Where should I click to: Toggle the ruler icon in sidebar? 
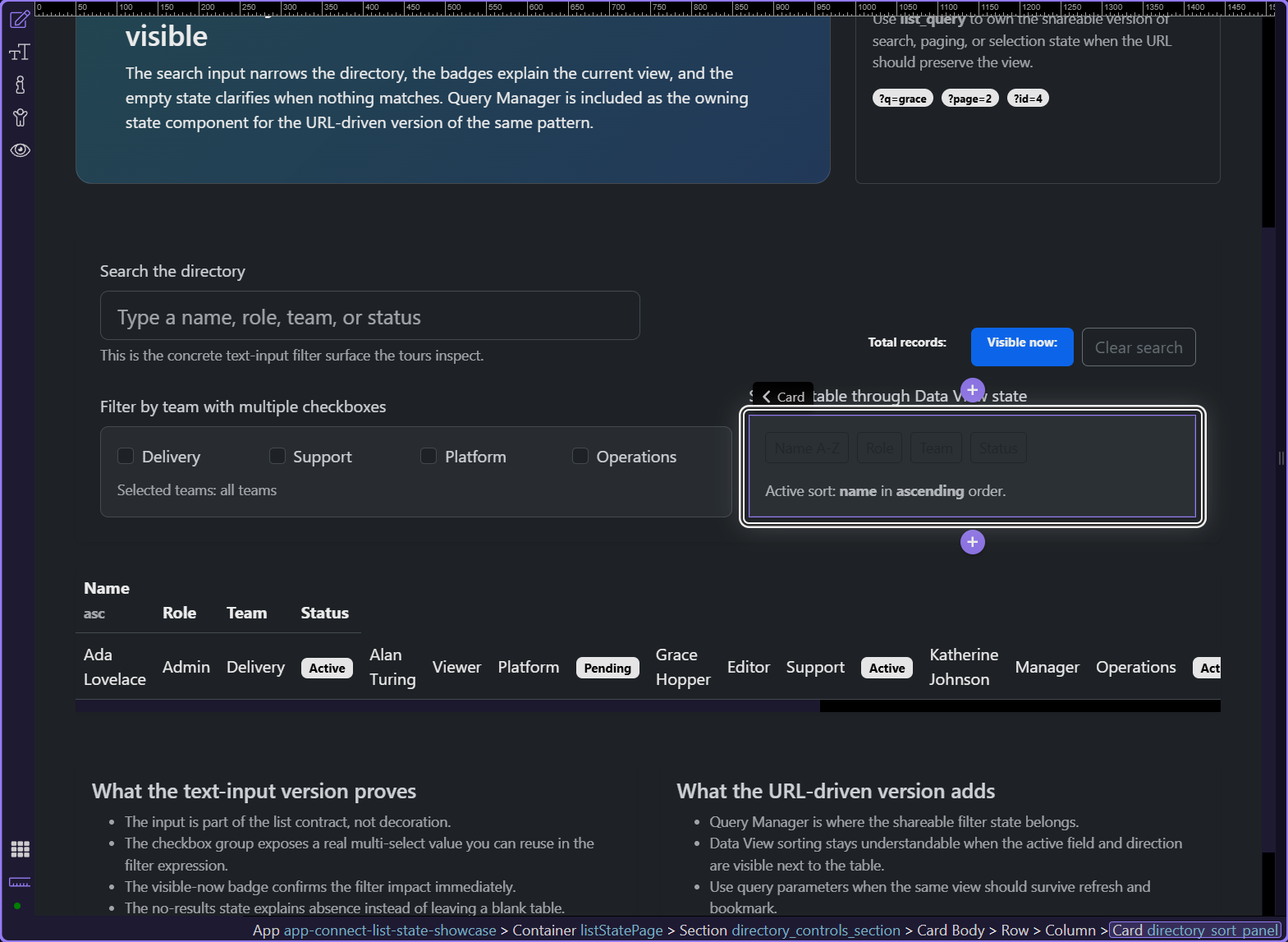[20, 882]
